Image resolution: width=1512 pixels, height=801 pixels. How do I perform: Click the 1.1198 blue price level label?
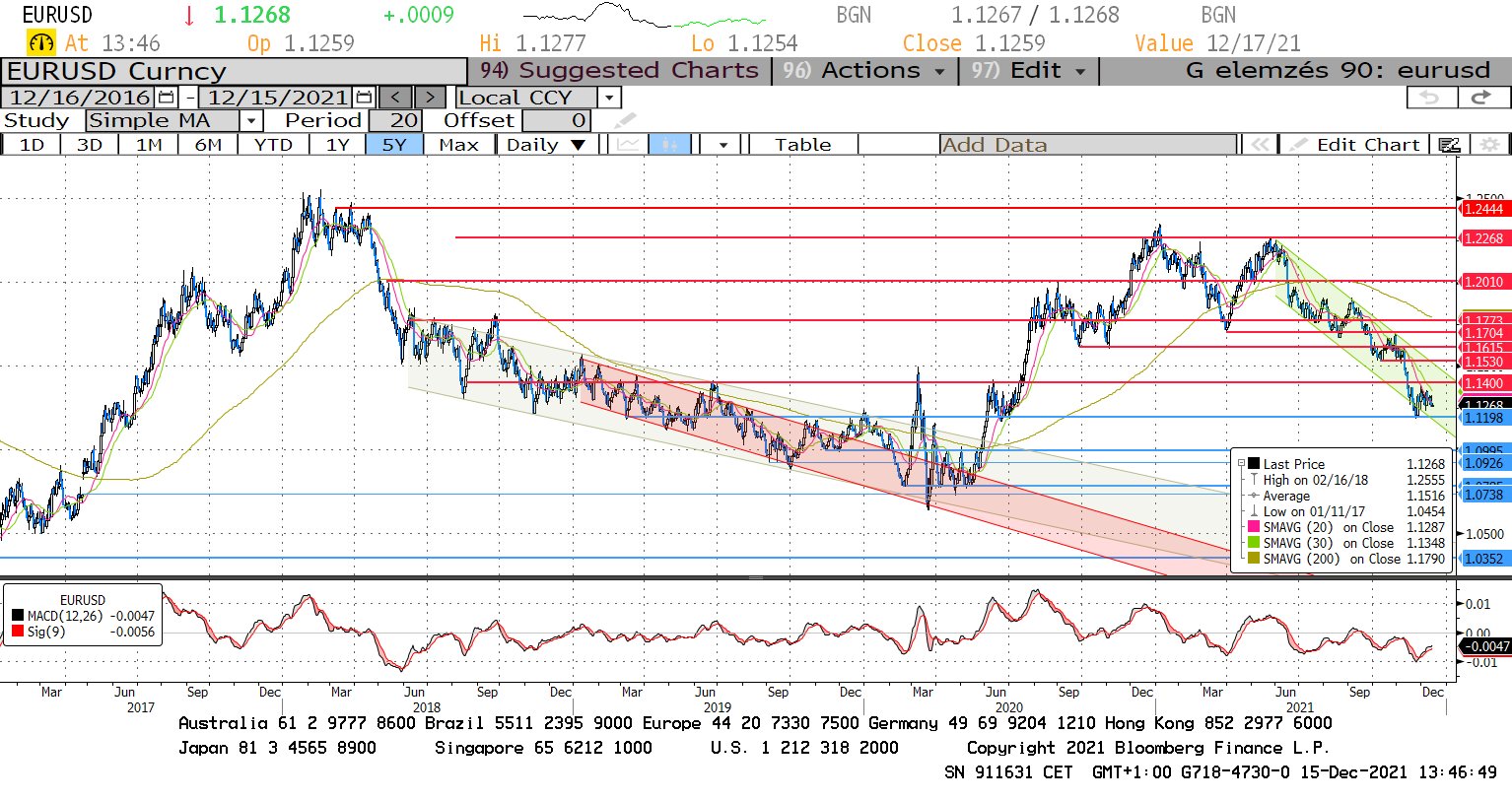(1483, 418)
